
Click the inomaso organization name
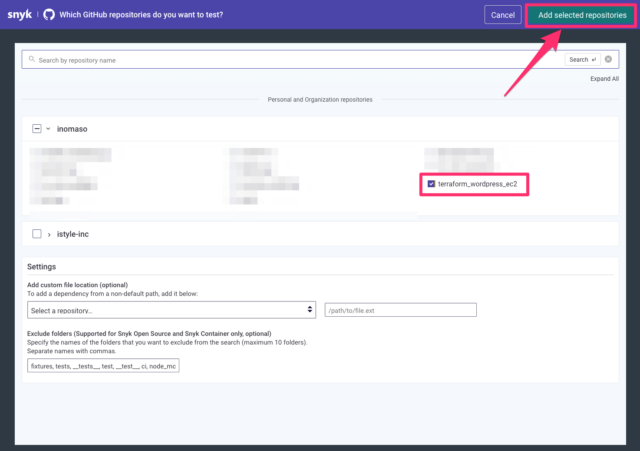tap(72, 129)
